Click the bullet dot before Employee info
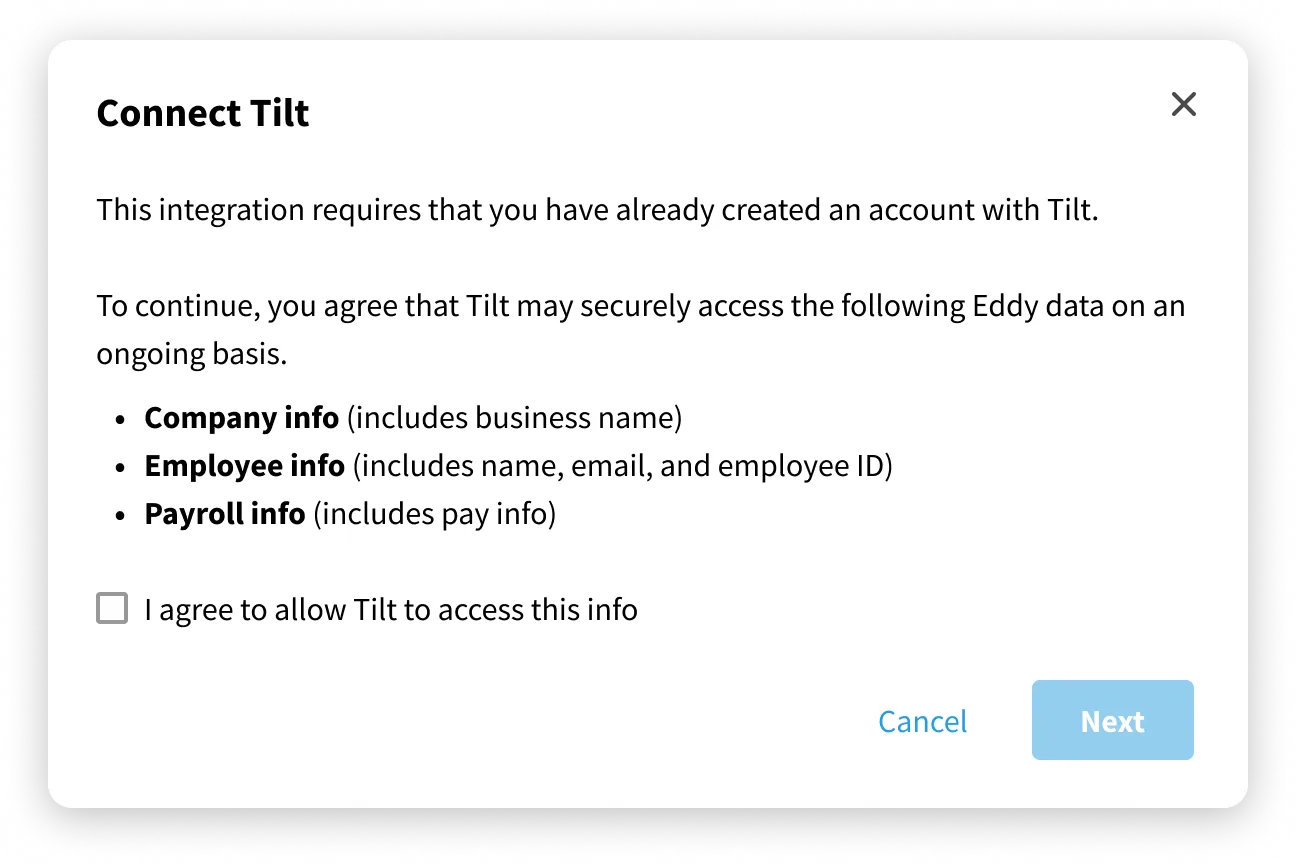This screenshot has height=864, width=1296. (121, 468)
